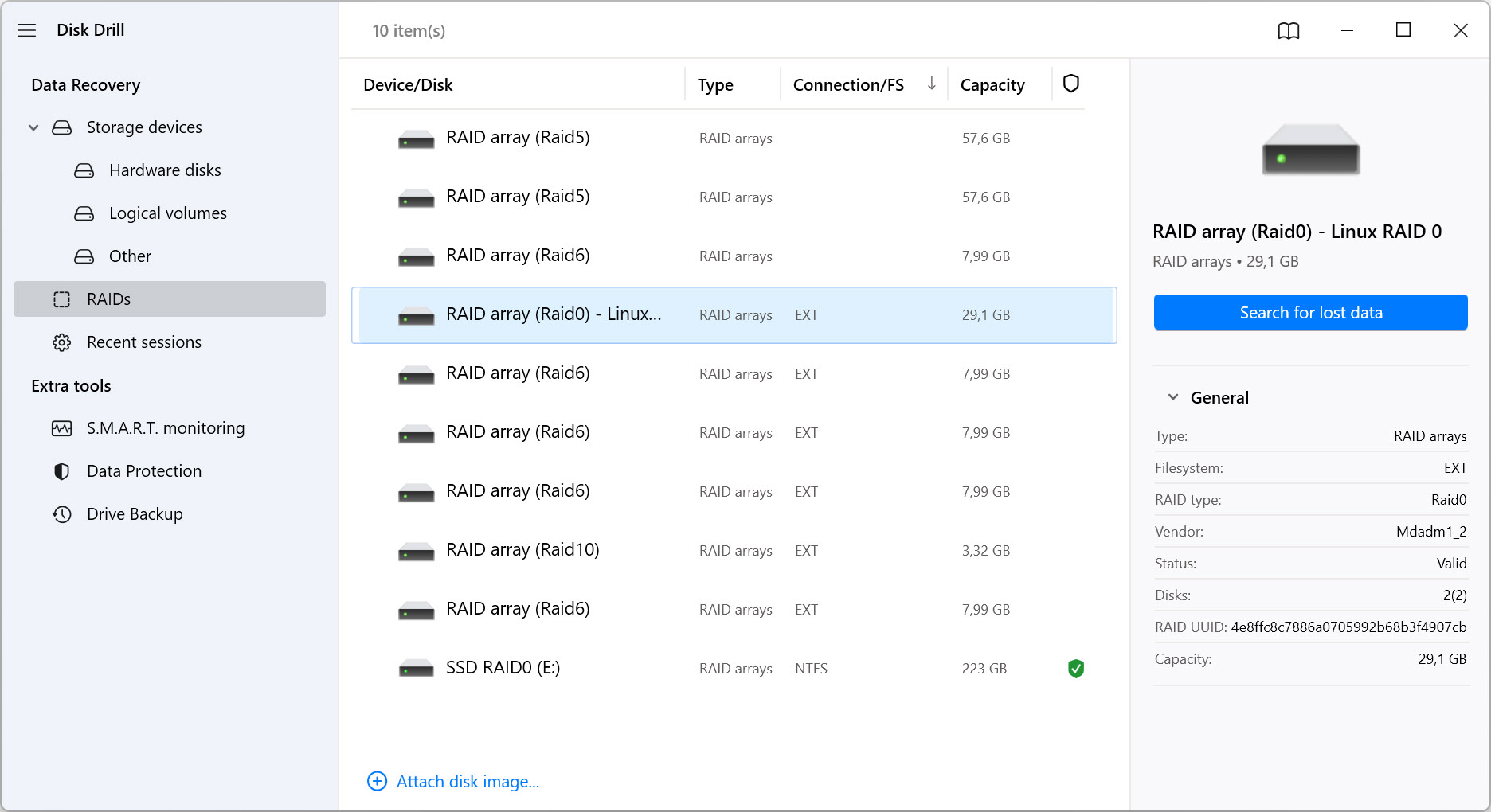Select SSD RAID0 (E:) row
The height and width of the screenshot is (812, 1491).
734,669
